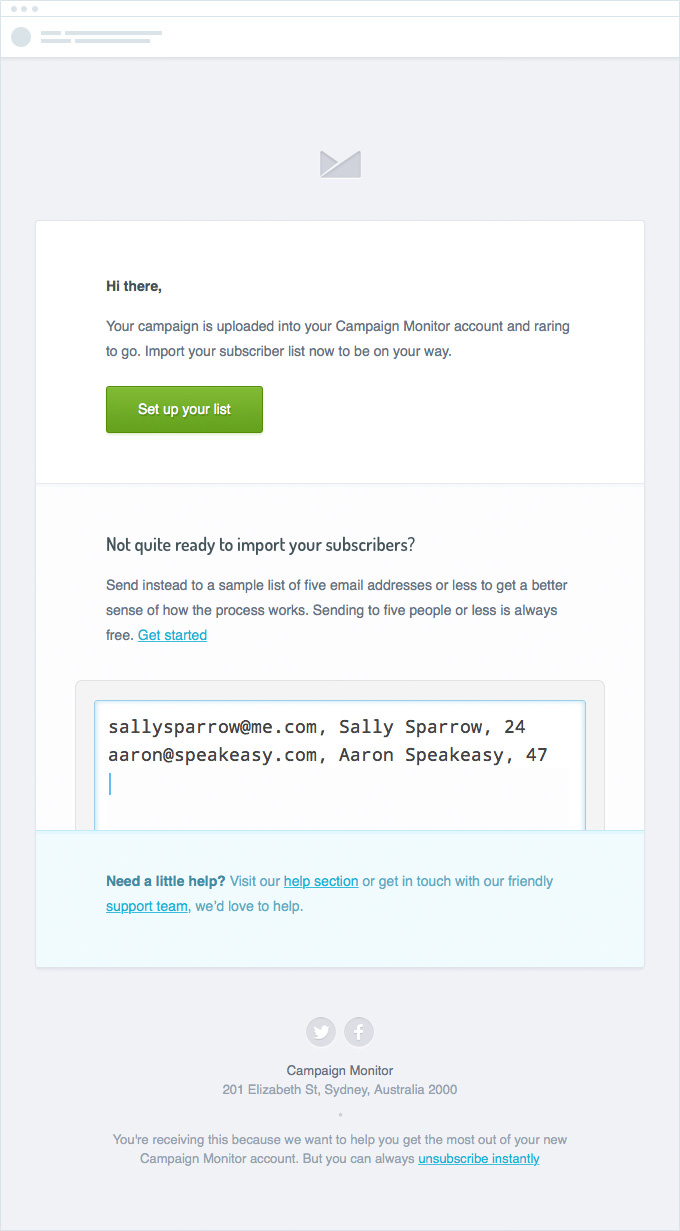Click the Not quite ready heading
This screenshot has width=680, height=1231.
(x=260, y=545)
